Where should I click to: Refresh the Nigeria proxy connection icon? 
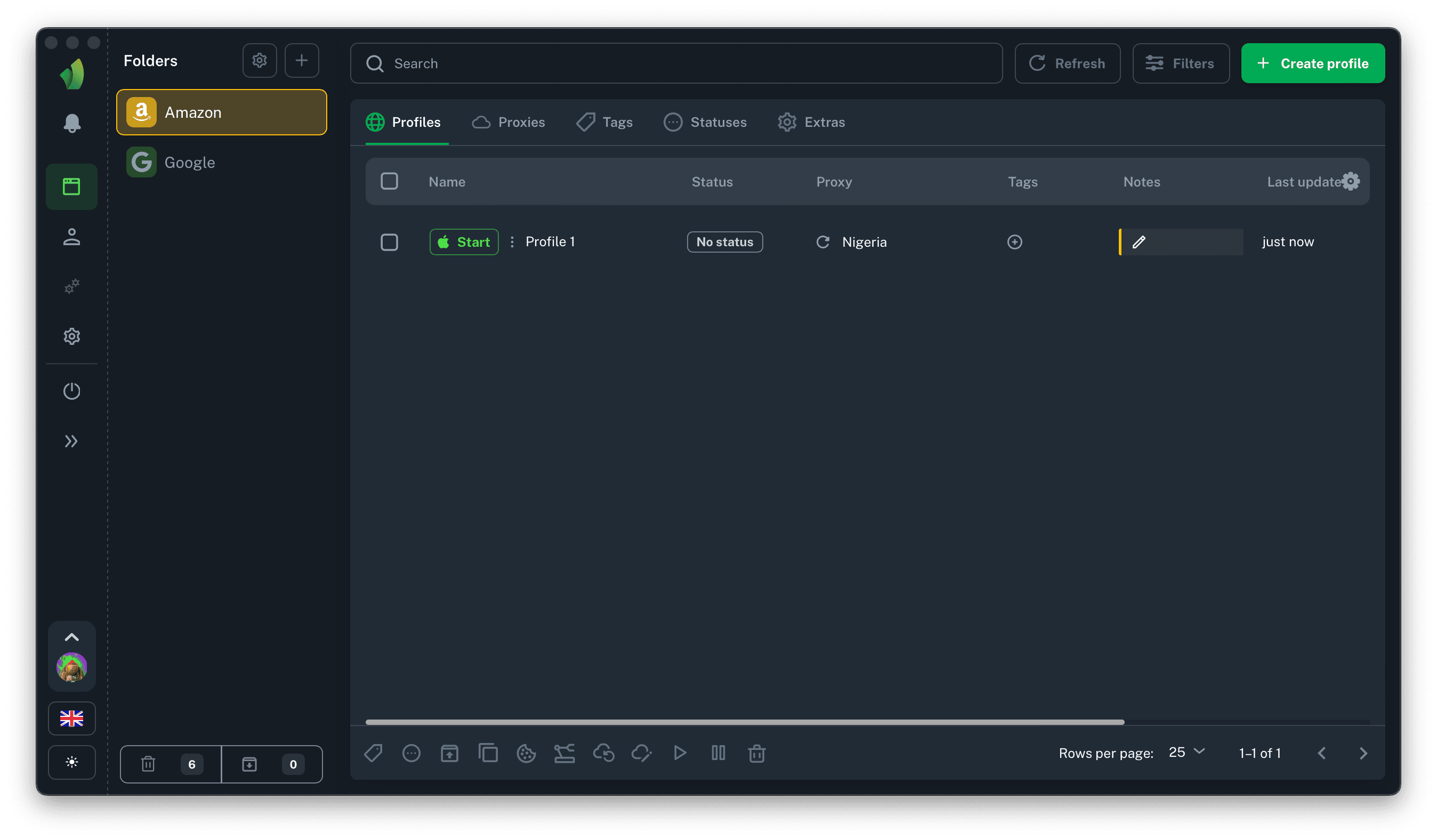click(x=823, y=242)
